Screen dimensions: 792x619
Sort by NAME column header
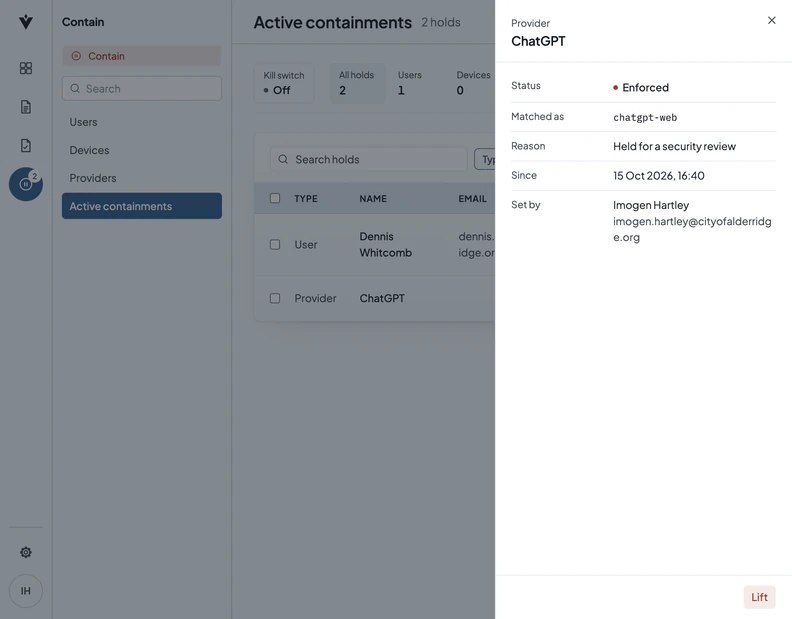coord(373,199)
